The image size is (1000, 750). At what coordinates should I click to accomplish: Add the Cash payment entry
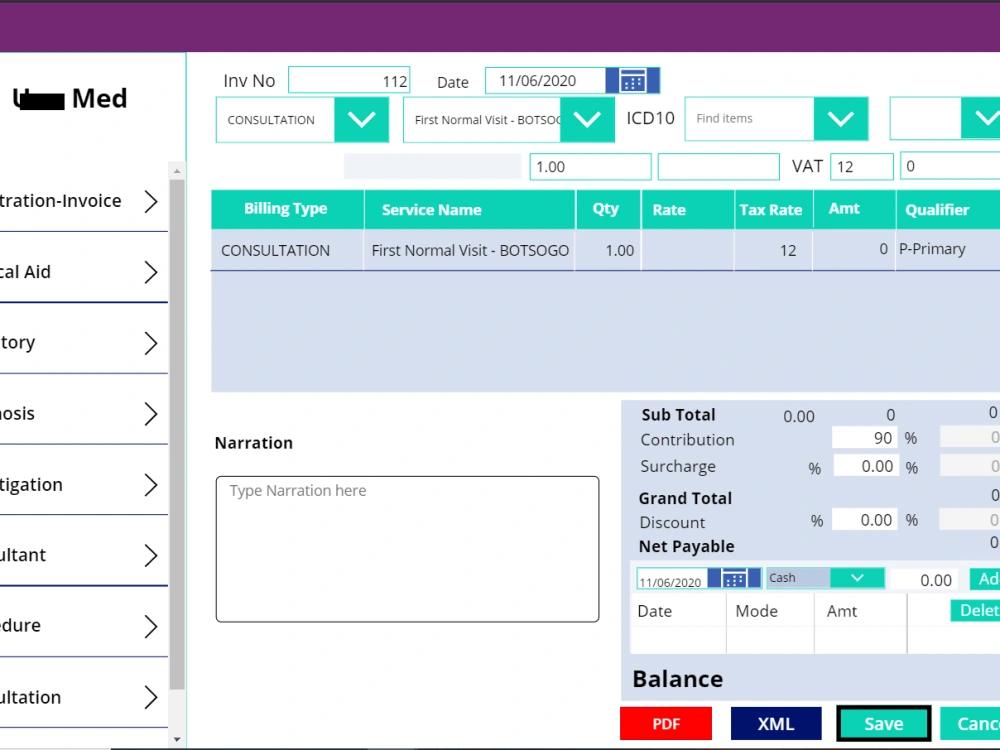(x=986, y=578)
